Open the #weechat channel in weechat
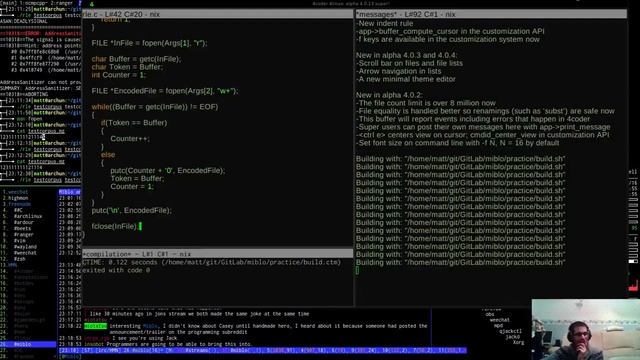This screenshot has width=640, height=360. pos(25,253)
